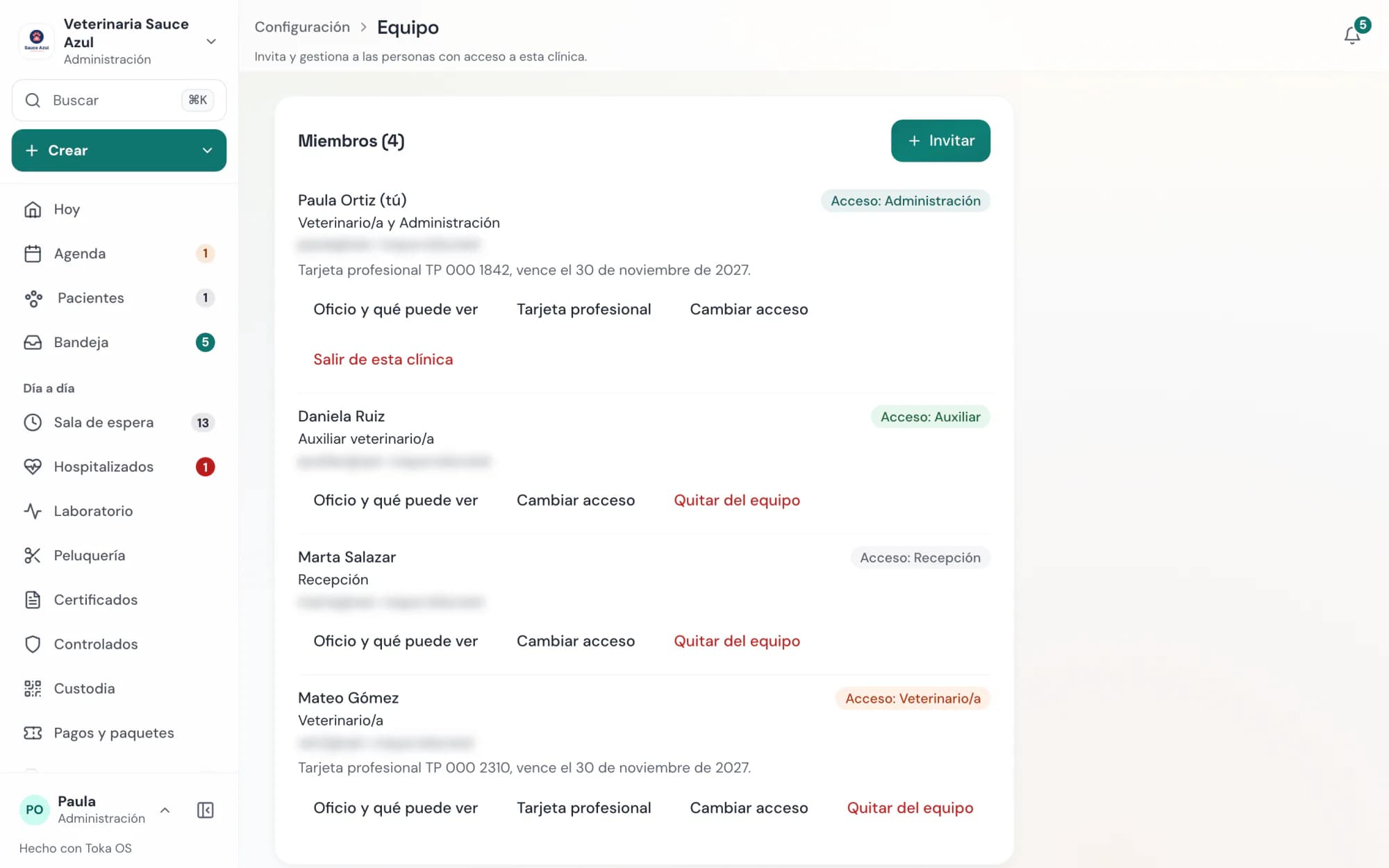Image resolution: width=1389 pixels, height=868 pixels.
Task: Click the PO user avatar
Action: point(34,810)
